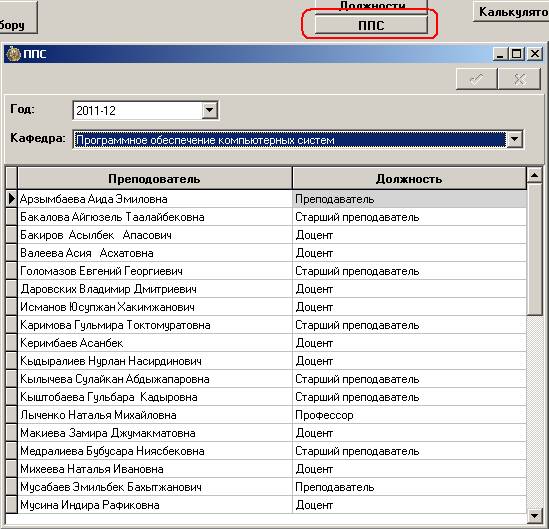Expand the Кафедра dropdown arrow

pyautogui.click(x=515, y=139)
